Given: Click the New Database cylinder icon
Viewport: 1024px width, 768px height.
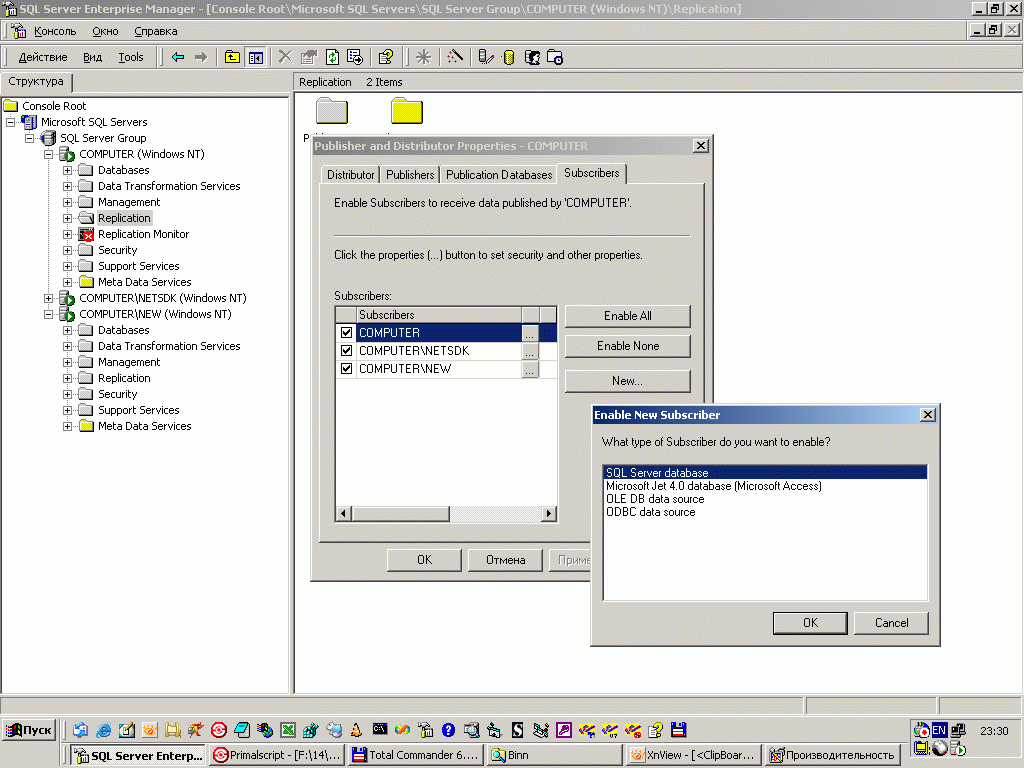Looking at the screenshot, I should click(509, 57).
